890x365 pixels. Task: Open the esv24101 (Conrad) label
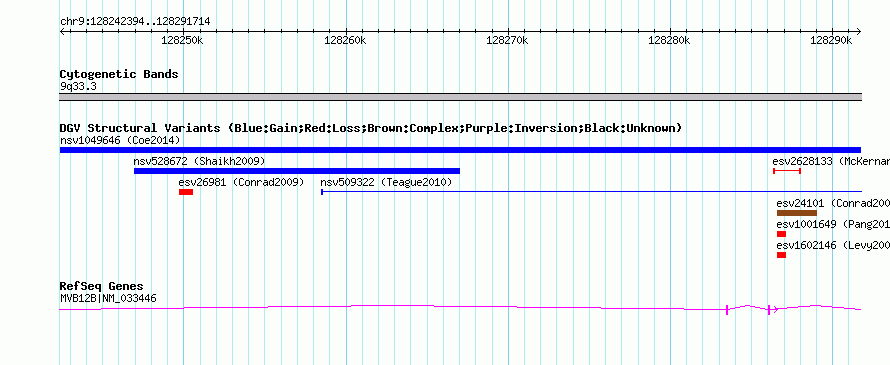tap(833, 203)
